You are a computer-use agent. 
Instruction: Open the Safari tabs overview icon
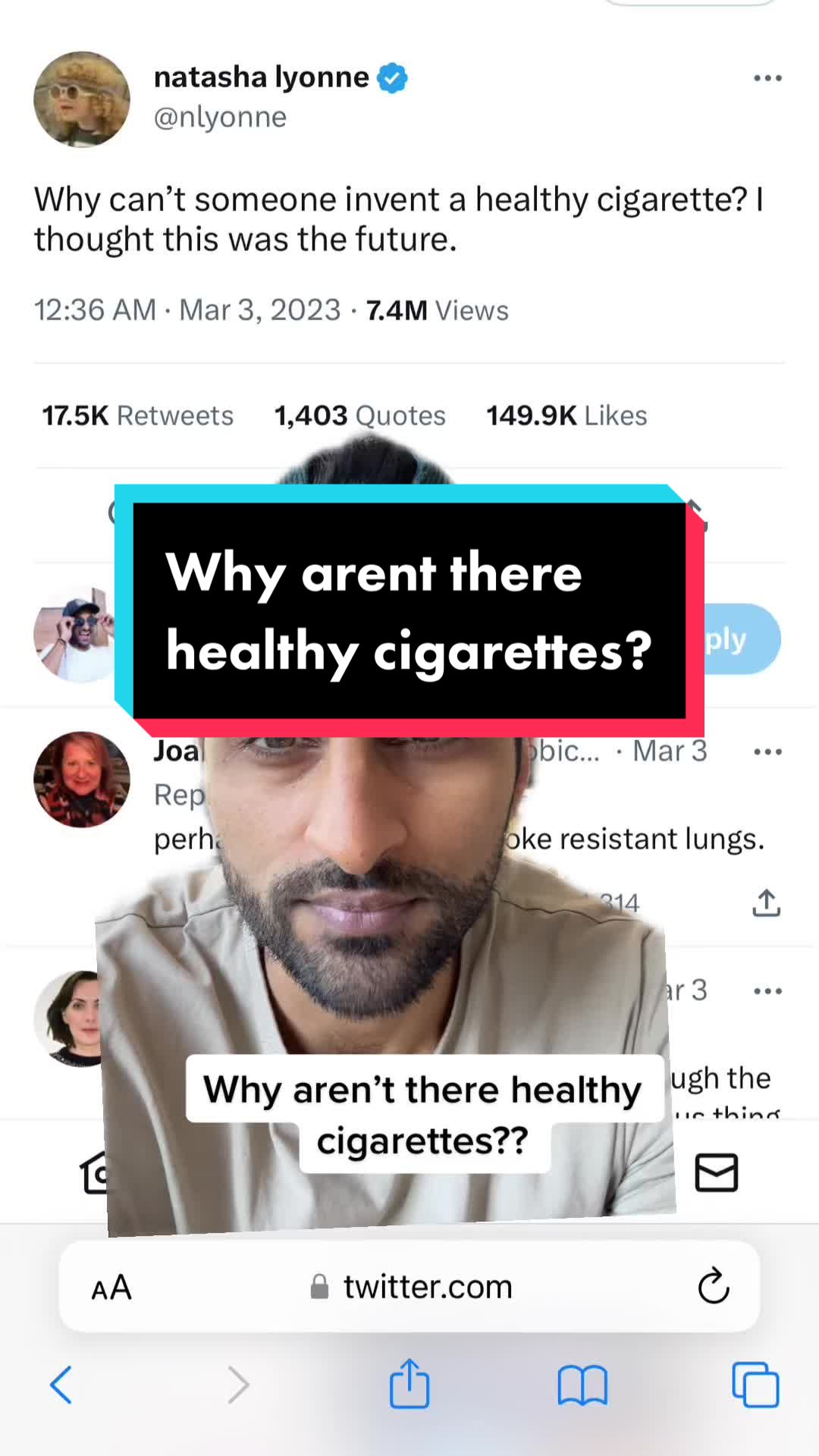[x=755, y=1385]
